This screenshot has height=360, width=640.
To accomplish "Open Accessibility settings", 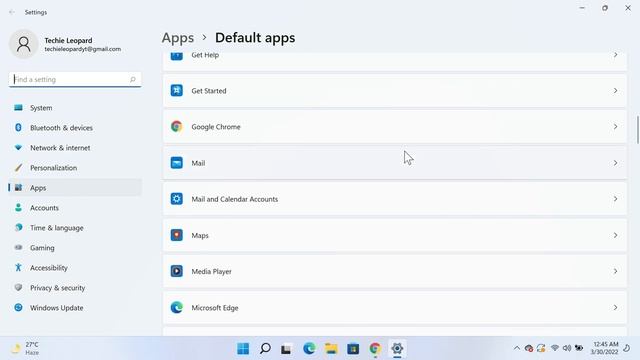I will tap(75, 268).
